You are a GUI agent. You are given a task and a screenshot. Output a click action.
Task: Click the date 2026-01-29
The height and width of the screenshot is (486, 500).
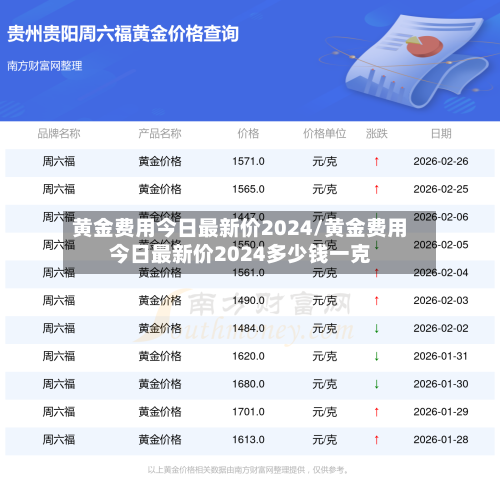coord(441,412)
